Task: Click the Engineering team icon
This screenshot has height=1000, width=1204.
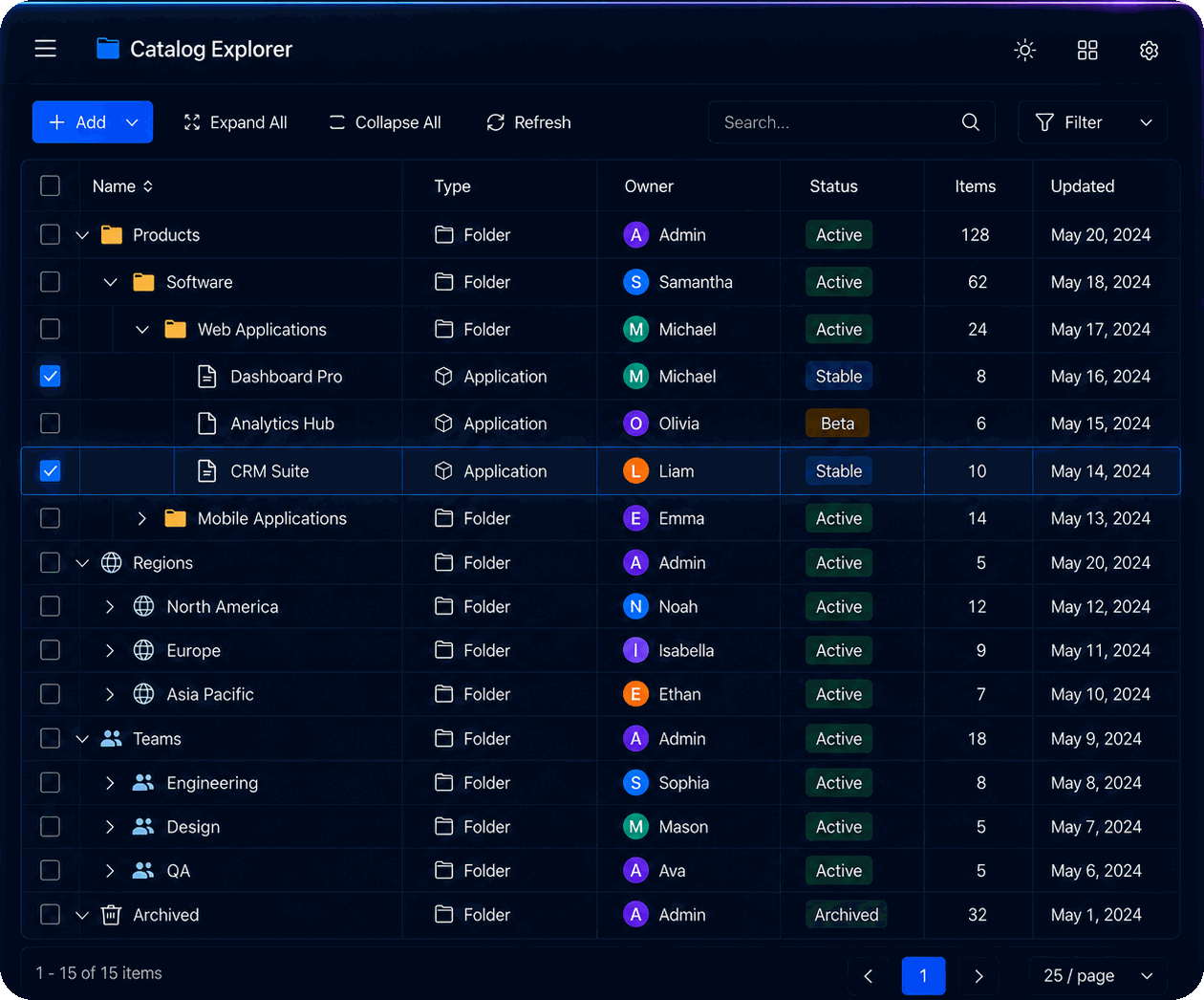Action: 143,783
